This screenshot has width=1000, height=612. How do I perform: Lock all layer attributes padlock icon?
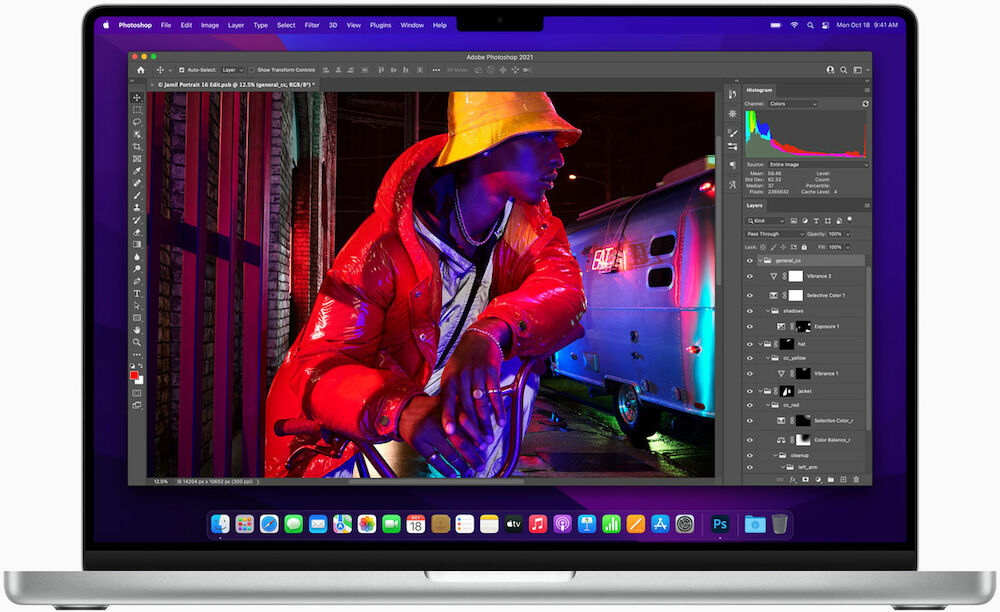pyautogui.click(x=804, y=247)
